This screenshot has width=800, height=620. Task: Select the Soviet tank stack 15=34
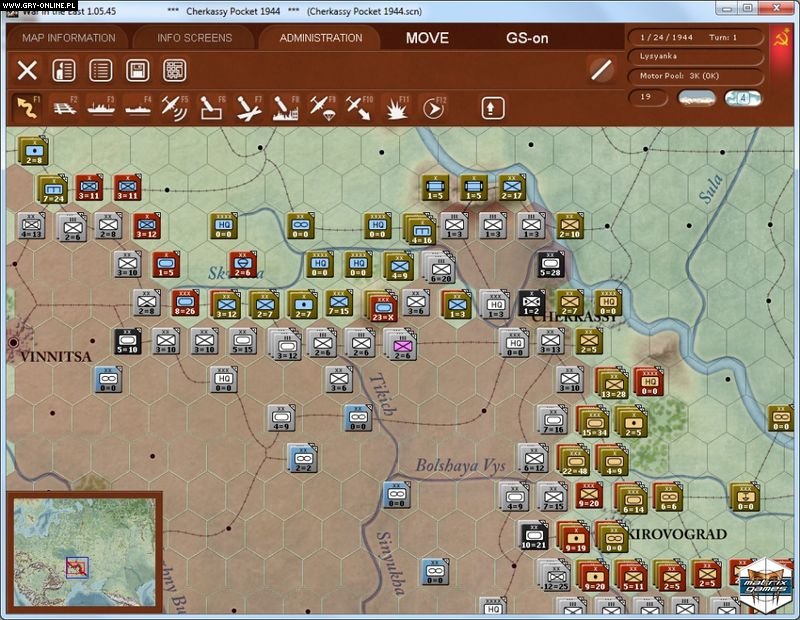pos(594,423)
